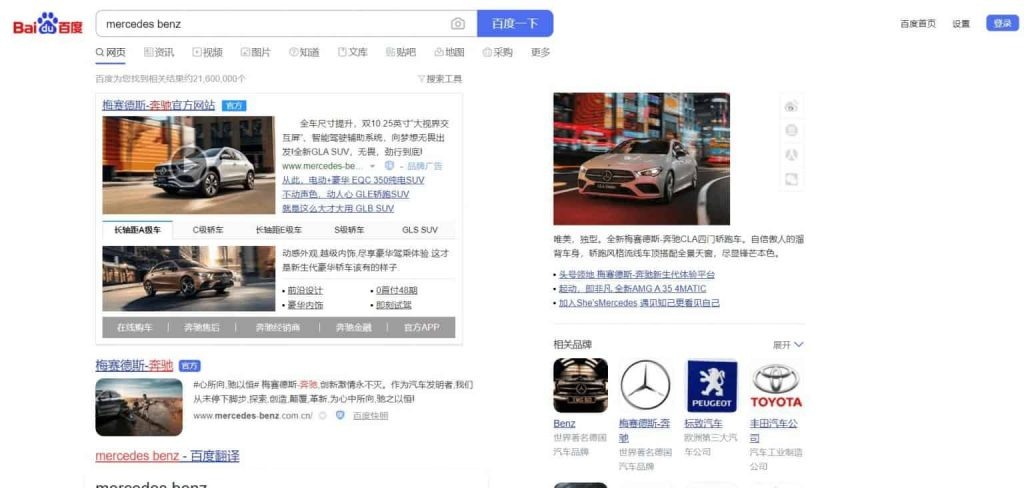
Task: Click the shield icon beside www.mercedes-be...
Action: tap(389, 166)
